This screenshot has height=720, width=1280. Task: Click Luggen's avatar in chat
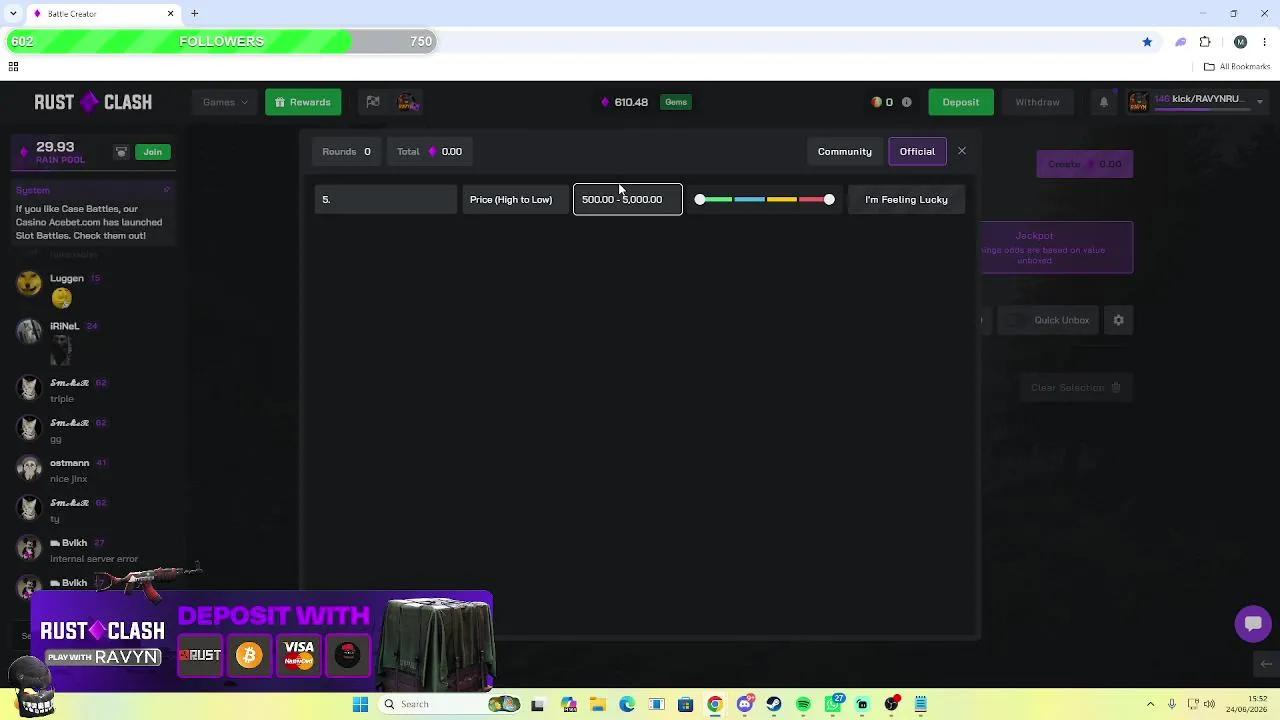pos(29,284)
